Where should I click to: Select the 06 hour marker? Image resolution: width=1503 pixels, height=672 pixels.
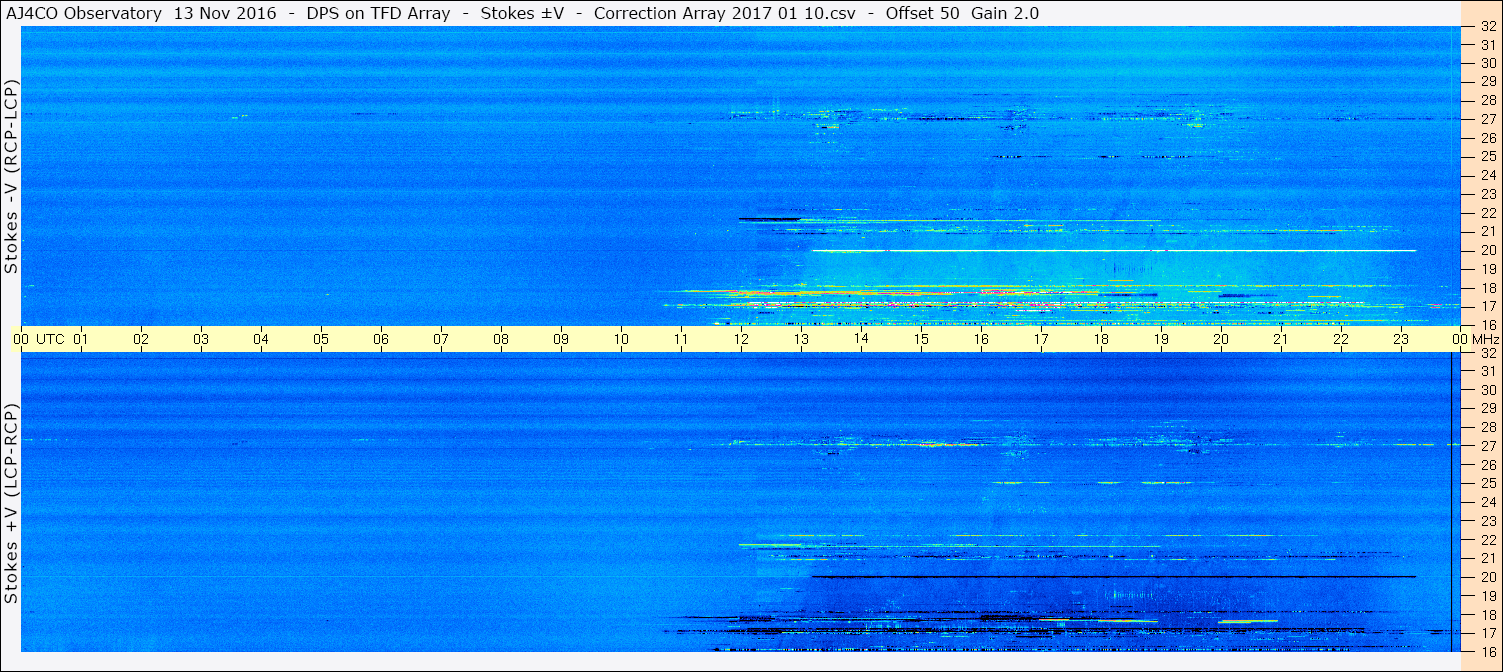381,340
